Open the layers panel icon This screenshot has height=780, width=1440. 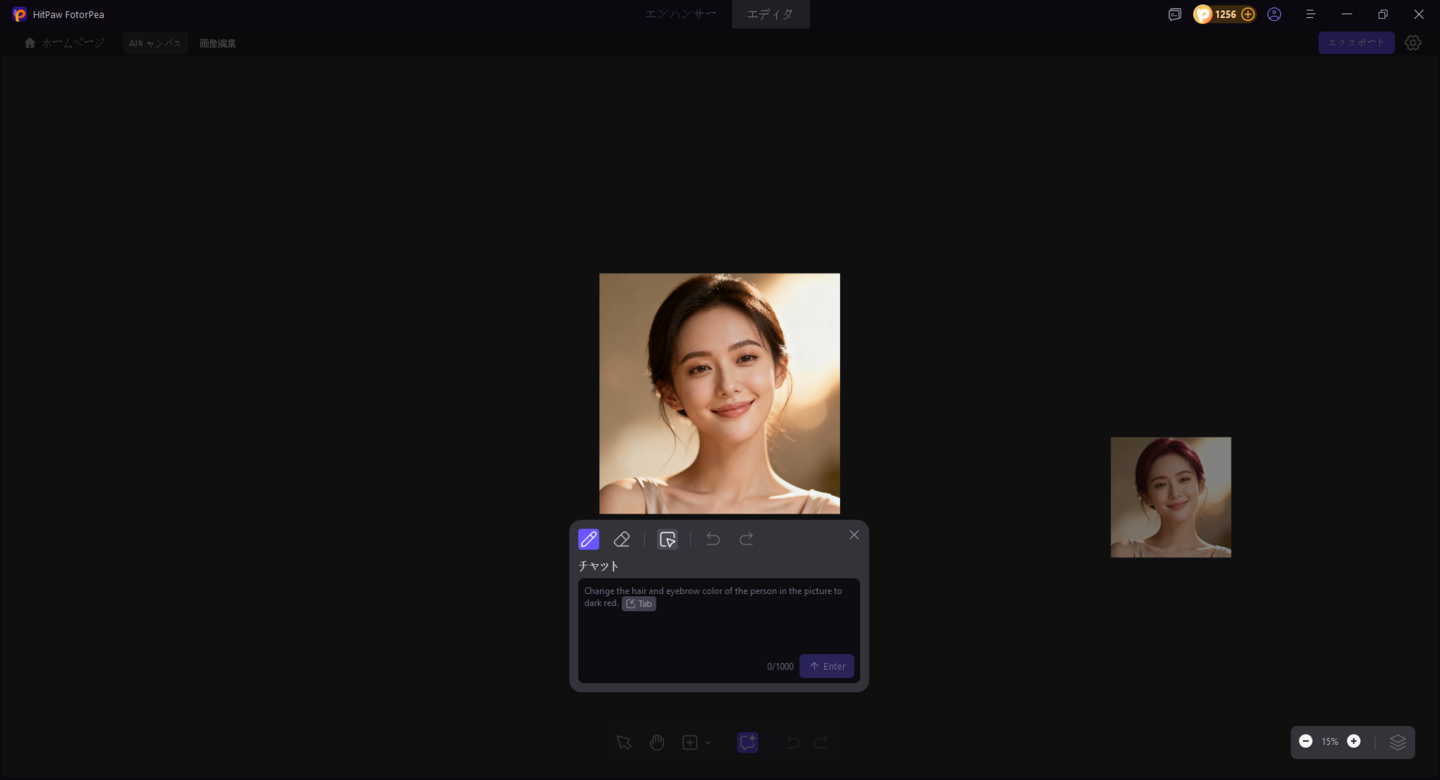tap(1398, 742)
